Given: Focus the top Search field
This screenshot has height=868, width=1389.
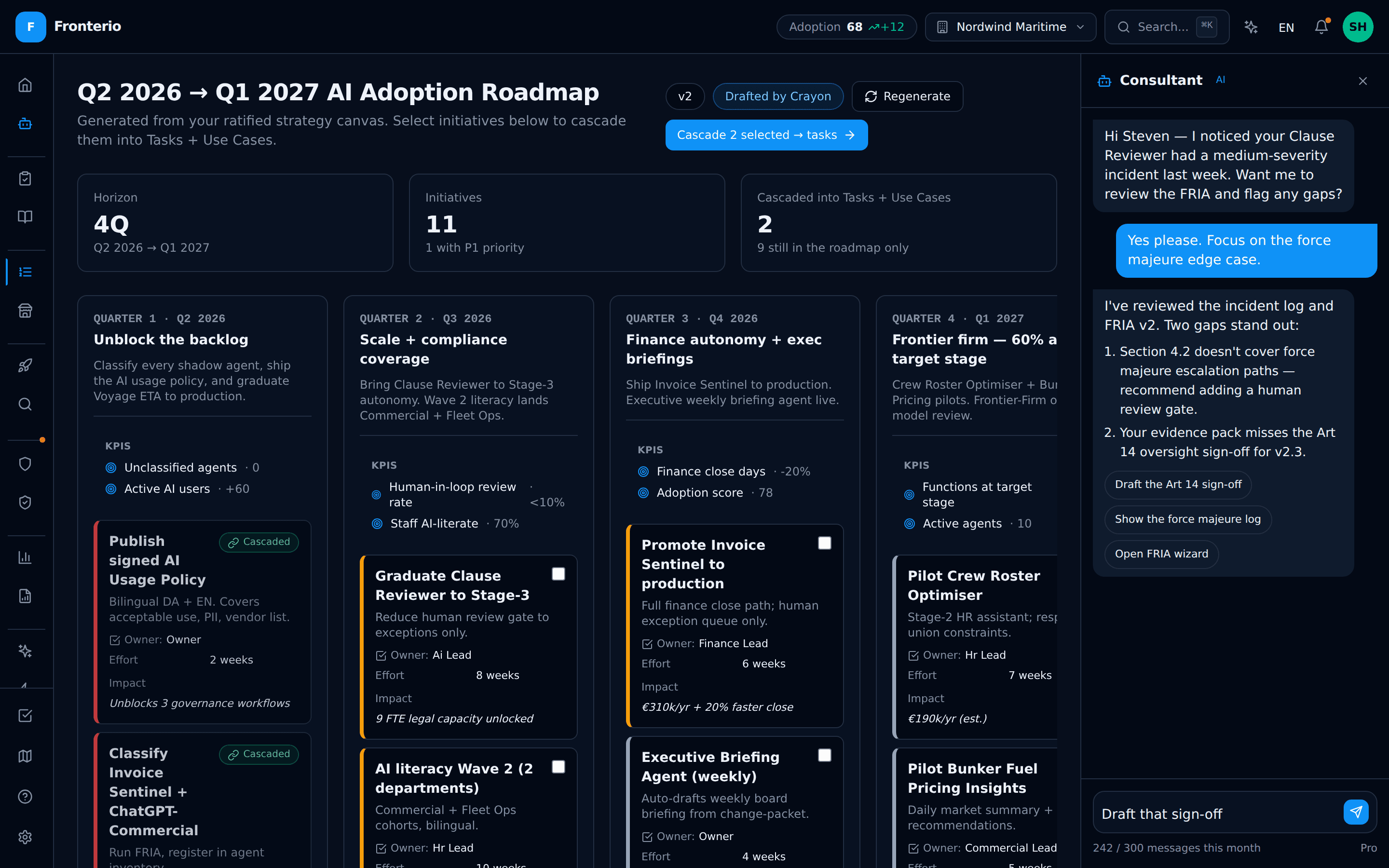Looking at the screenshot, I should click(x=1166, y=27).
